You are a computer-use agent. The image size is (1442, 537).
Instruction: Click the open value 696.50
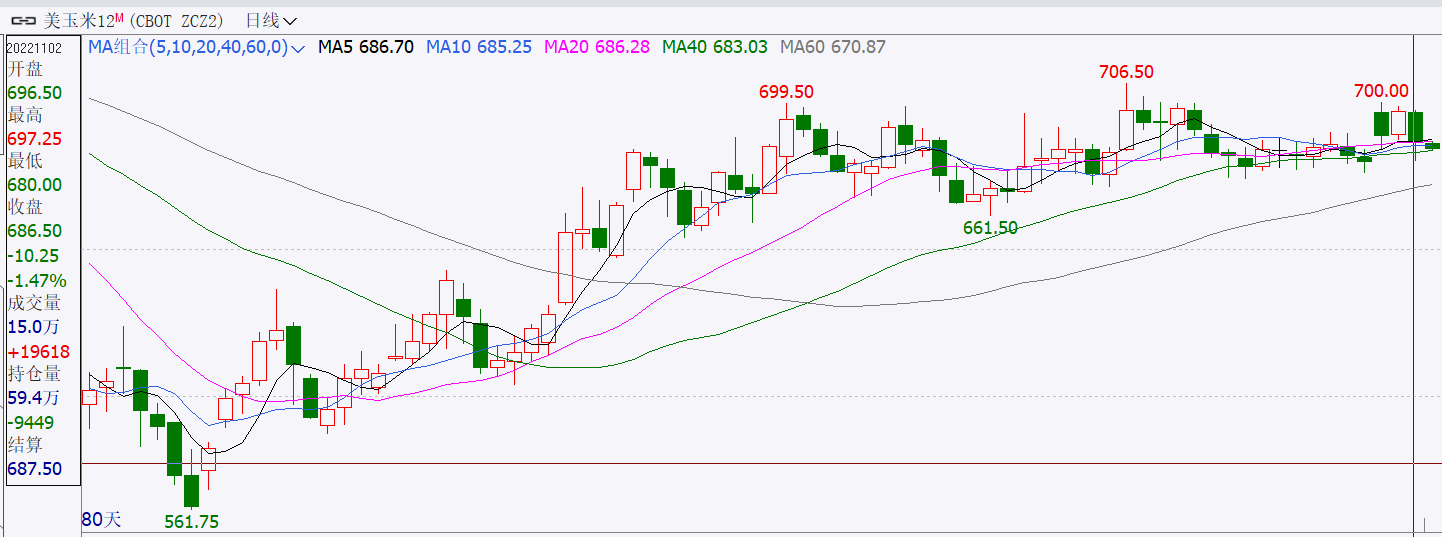[x=35, y=92]
